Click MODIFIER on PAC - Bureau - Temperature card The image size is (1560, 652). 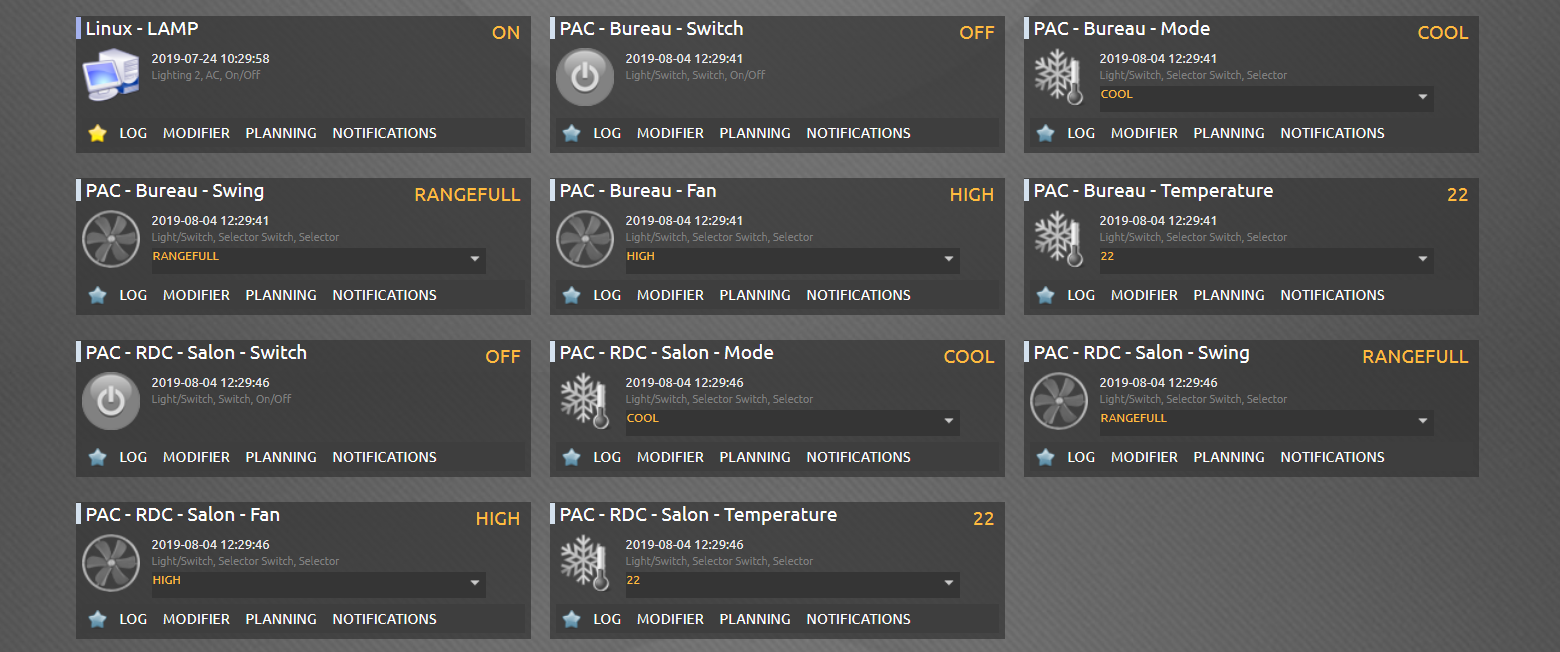pos(1144,295)
